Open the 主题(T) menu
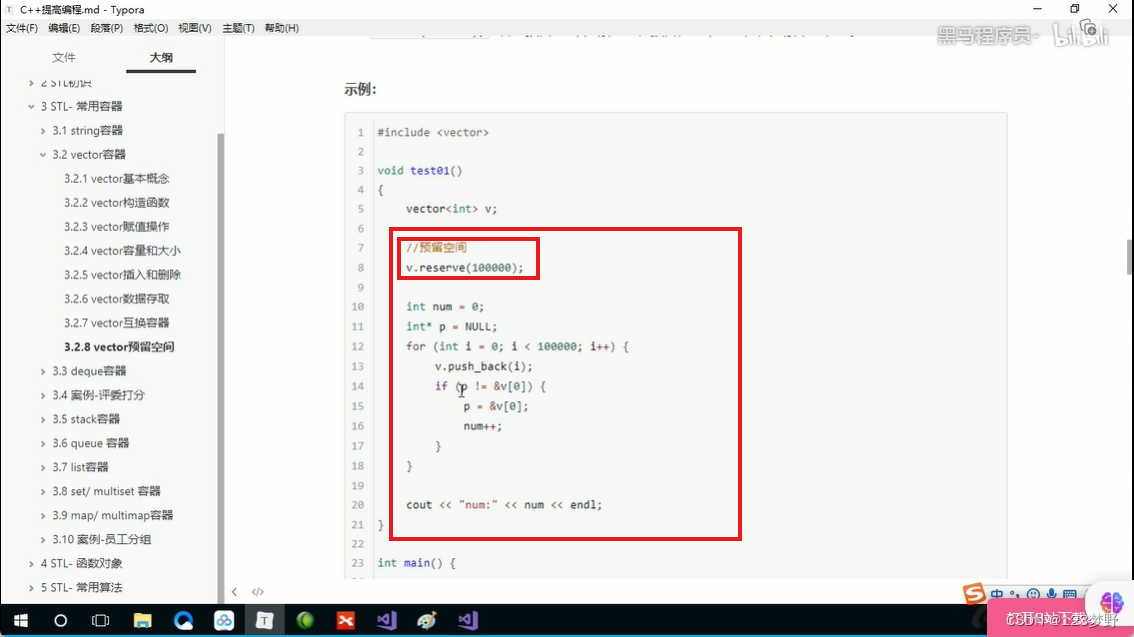 point(238,28)
